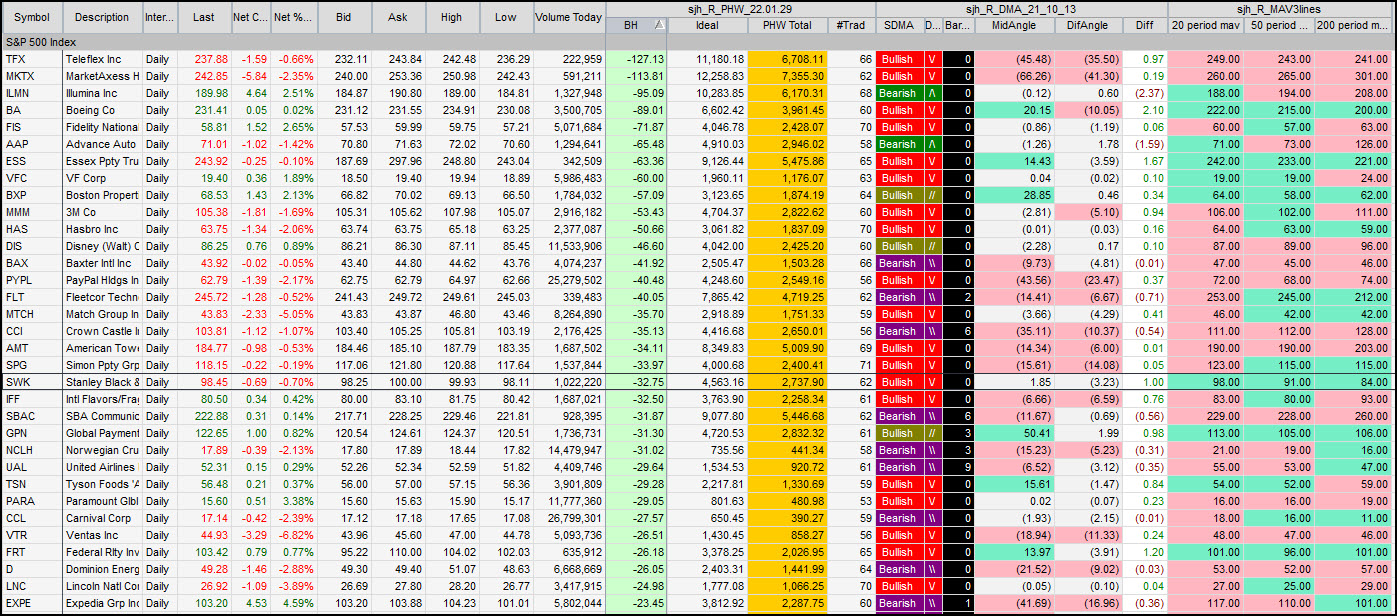Click the SDMA column header

point(898,25)
